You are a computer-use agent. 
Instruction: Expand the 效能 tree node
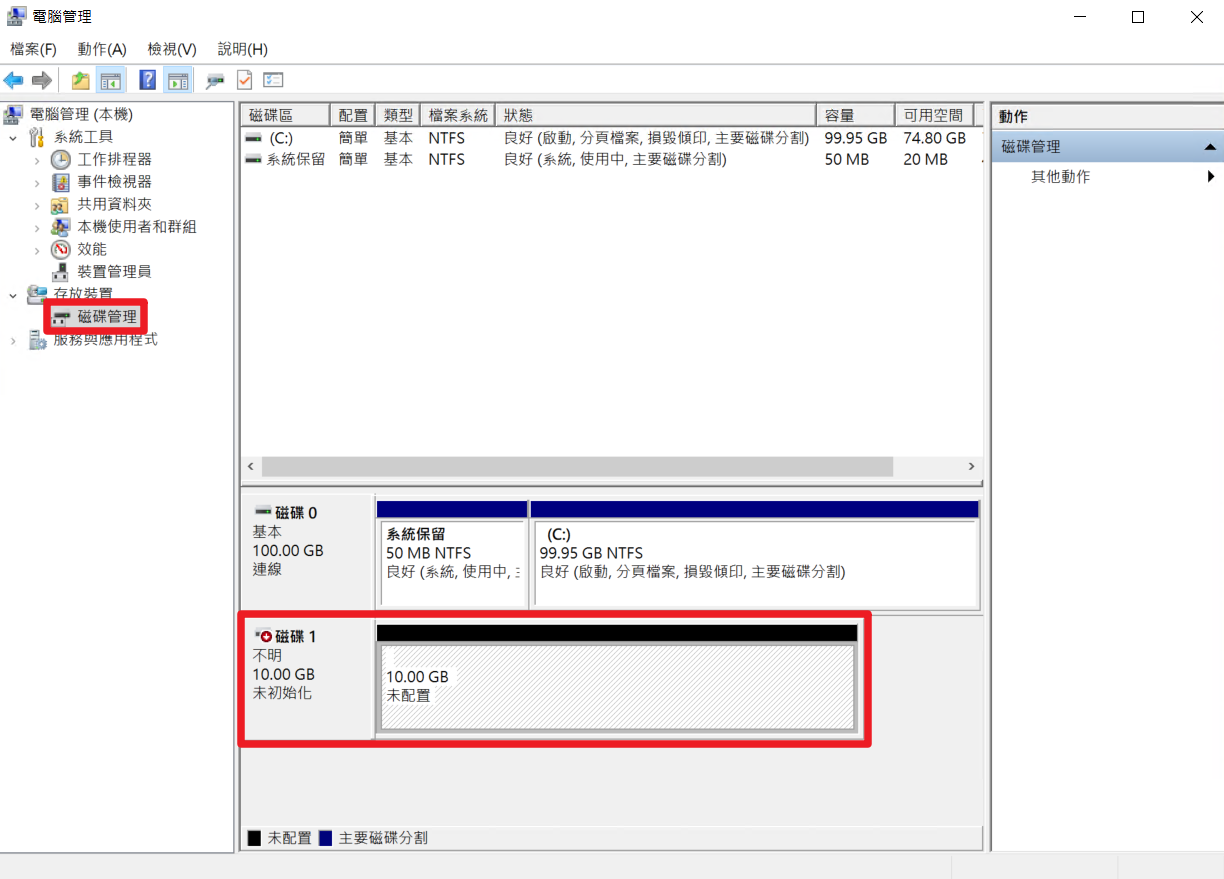point(37,249)
